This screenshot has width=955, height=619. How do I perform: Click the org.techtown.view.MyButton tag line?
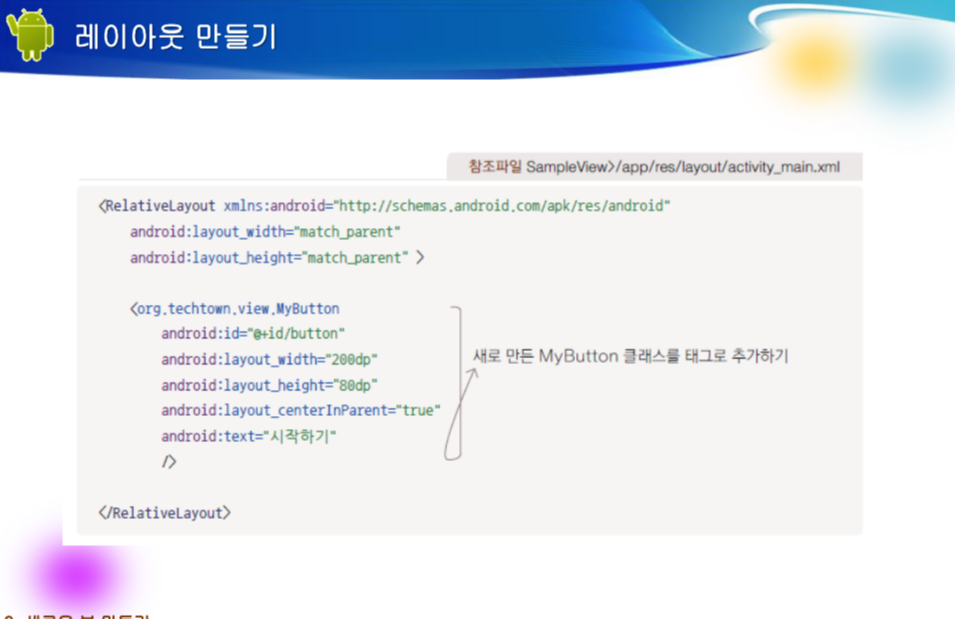(x=234, y=309)
